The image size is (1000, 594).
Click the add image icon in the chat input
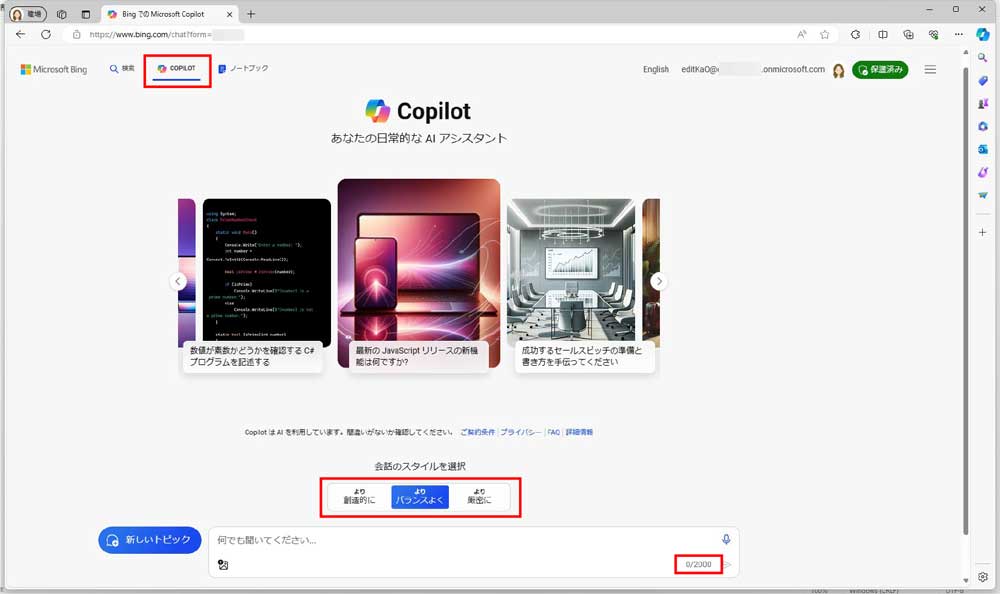click(224, 564)
